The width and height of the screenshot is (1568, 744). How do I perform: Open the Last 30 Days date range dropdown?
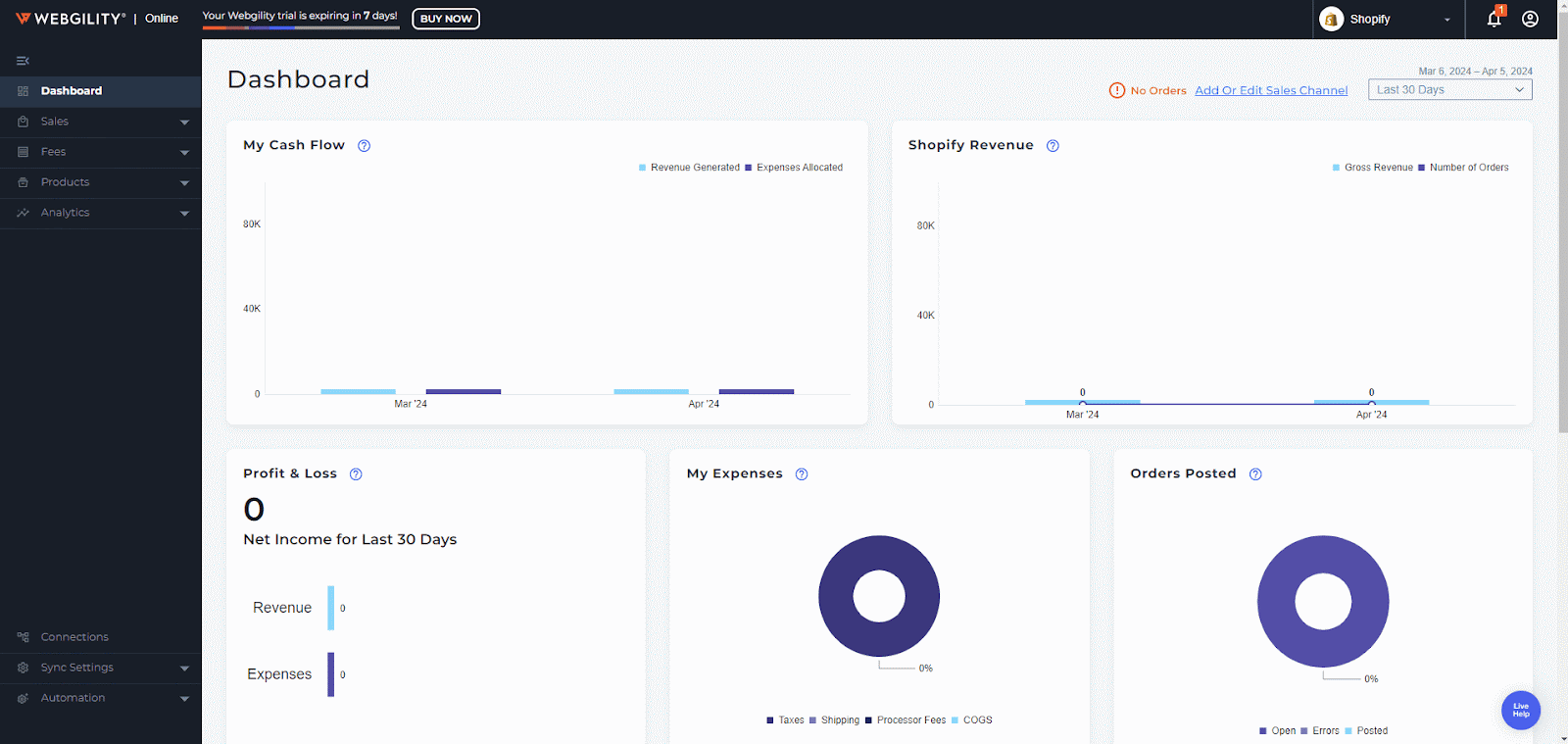pyautogui.click(x=1449, y=90)
